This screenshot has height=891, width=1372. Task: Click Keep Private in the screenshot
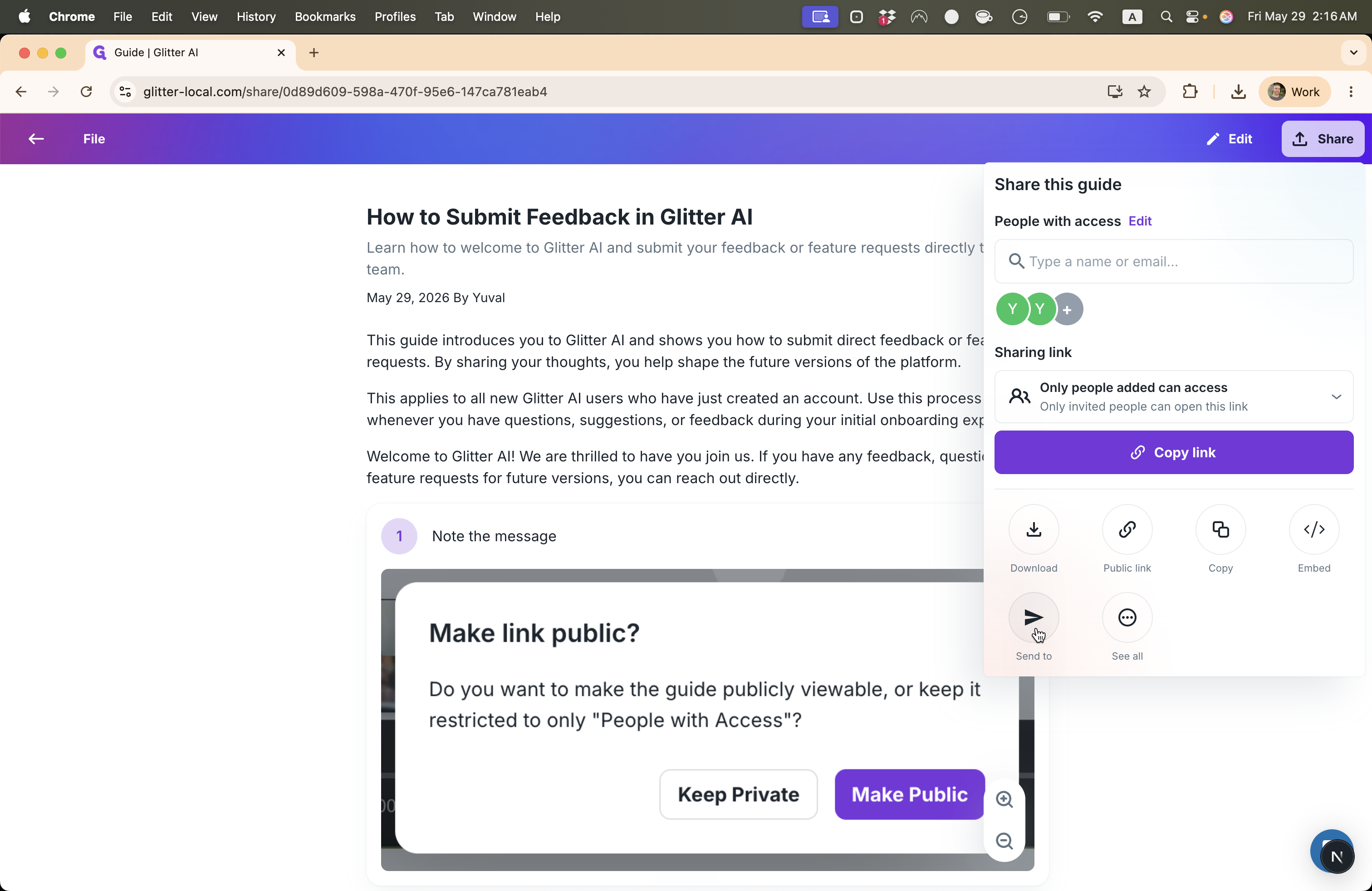(739, 794)
